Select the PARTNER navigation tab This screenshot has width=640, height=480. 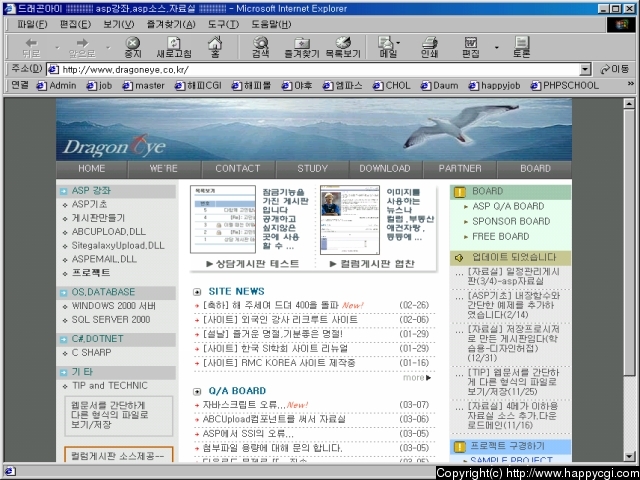point(460,169)
